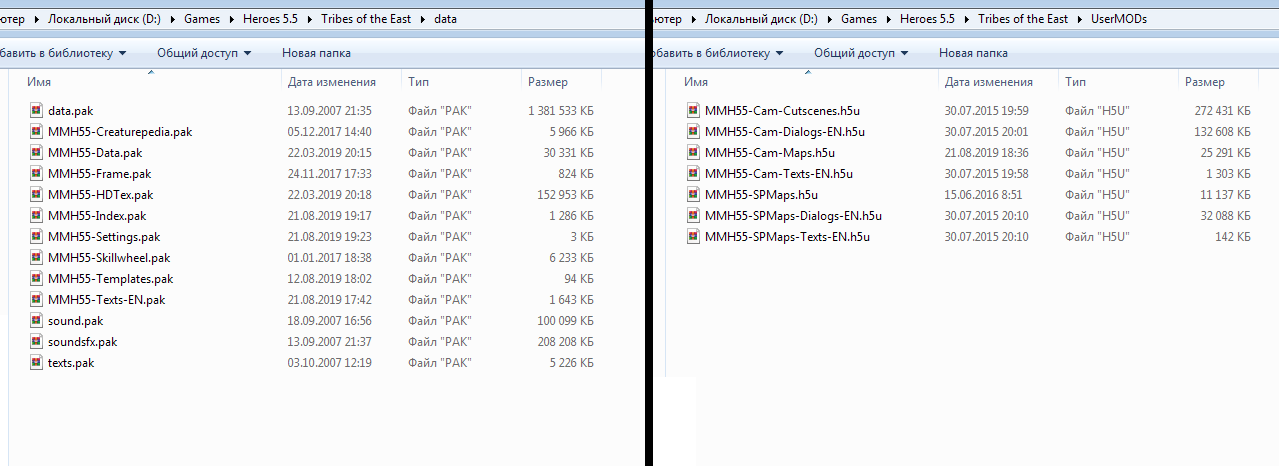Click MMH55-Cam-Dialogs-EN.h5u file icon

[x=694, y=132]
